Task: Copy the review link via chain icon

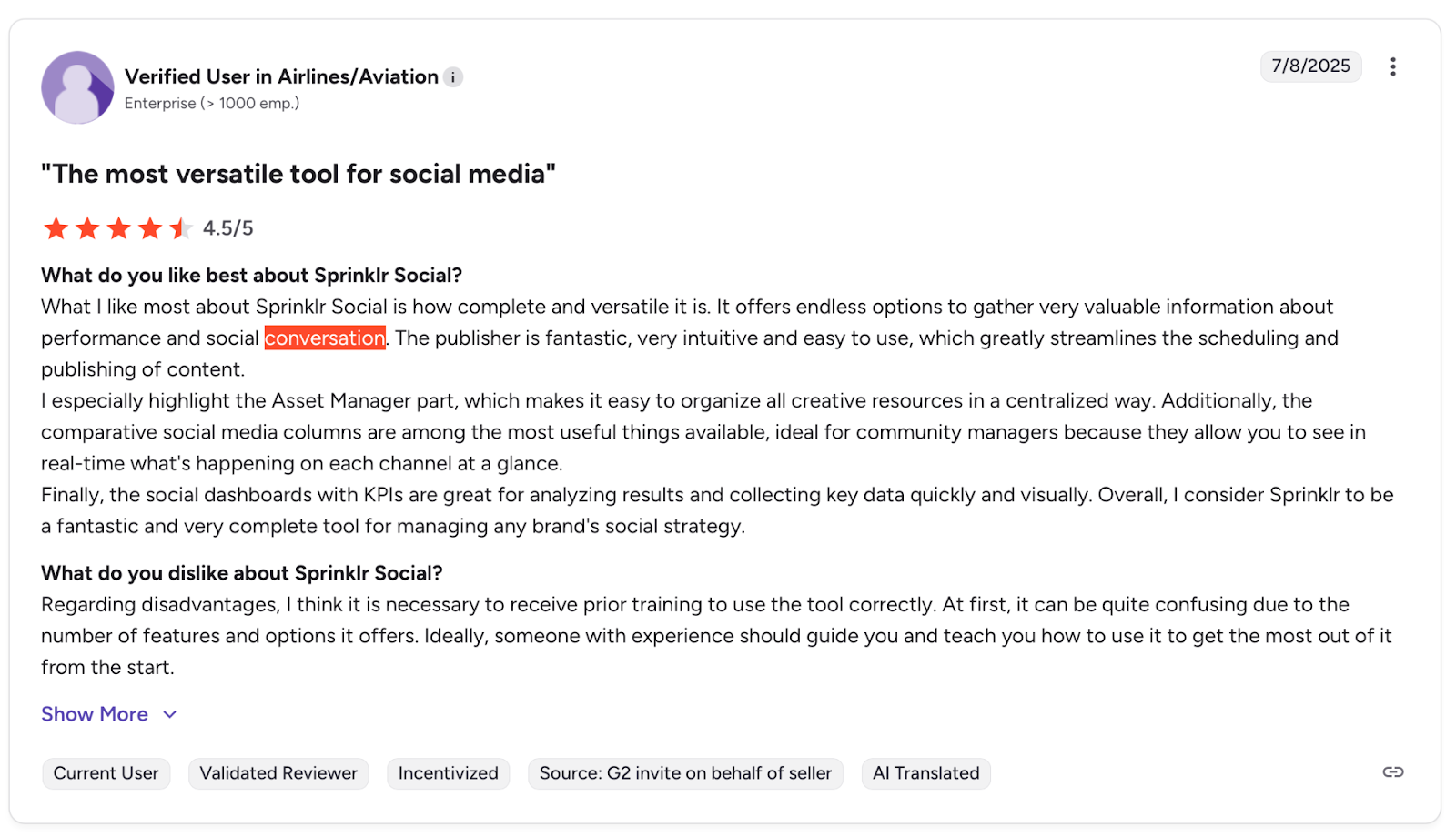Action: tap(1392, 772)
